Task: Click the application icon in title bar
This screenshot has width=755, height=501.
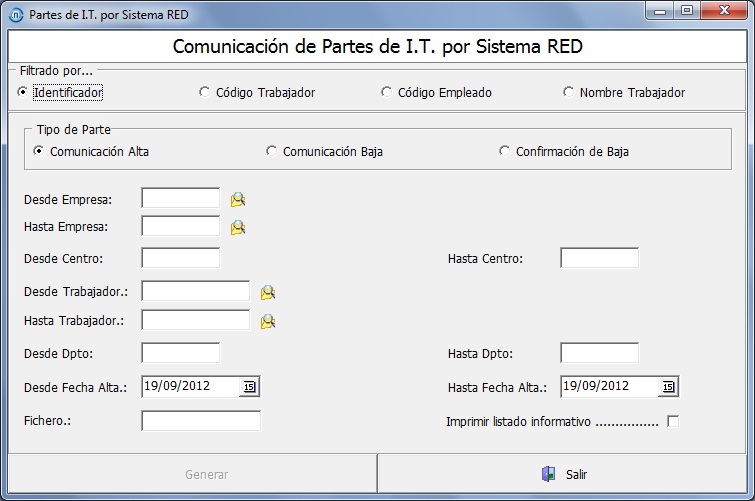Action: click(x=16, y=15)
